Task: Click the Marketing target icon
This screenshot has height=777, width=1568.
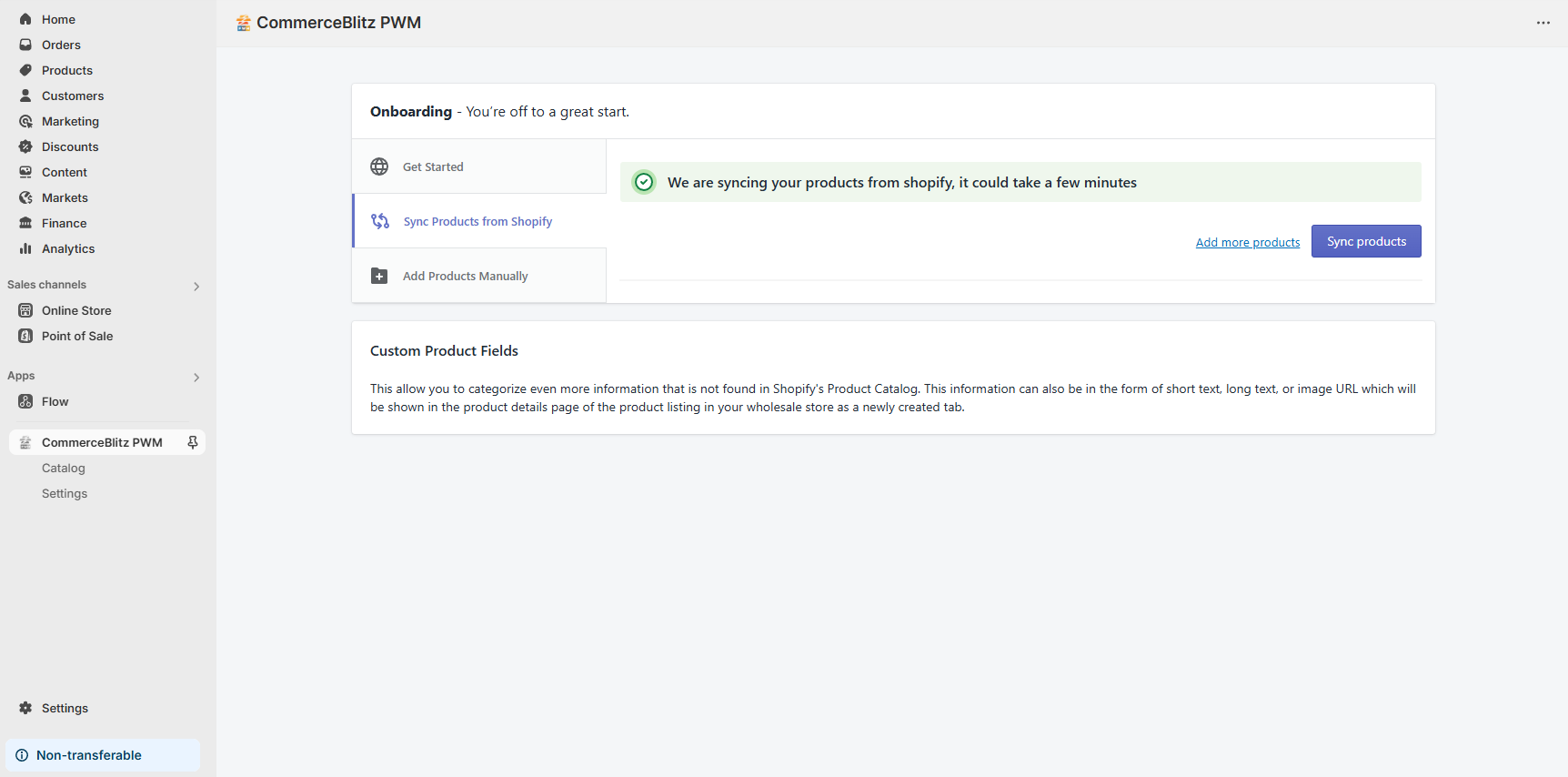Action: pyautogui.click(x=25, y=121)
